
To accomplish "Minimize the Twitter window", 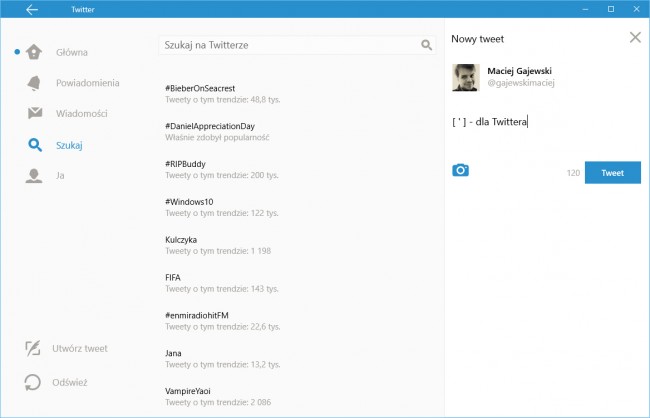I will 585,9.
